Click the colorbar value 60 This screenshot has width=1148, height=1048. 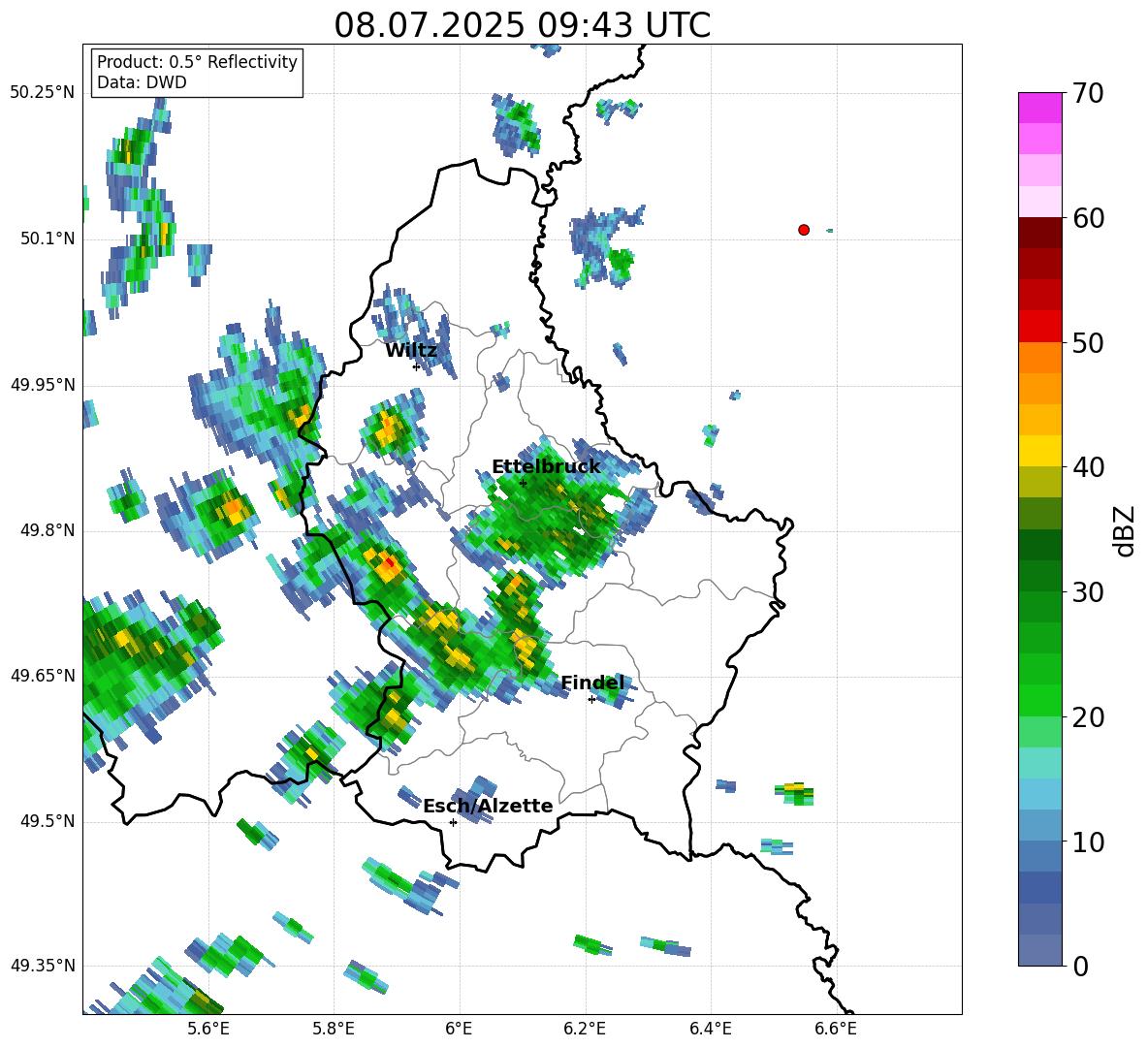[x=1088, y=218]
